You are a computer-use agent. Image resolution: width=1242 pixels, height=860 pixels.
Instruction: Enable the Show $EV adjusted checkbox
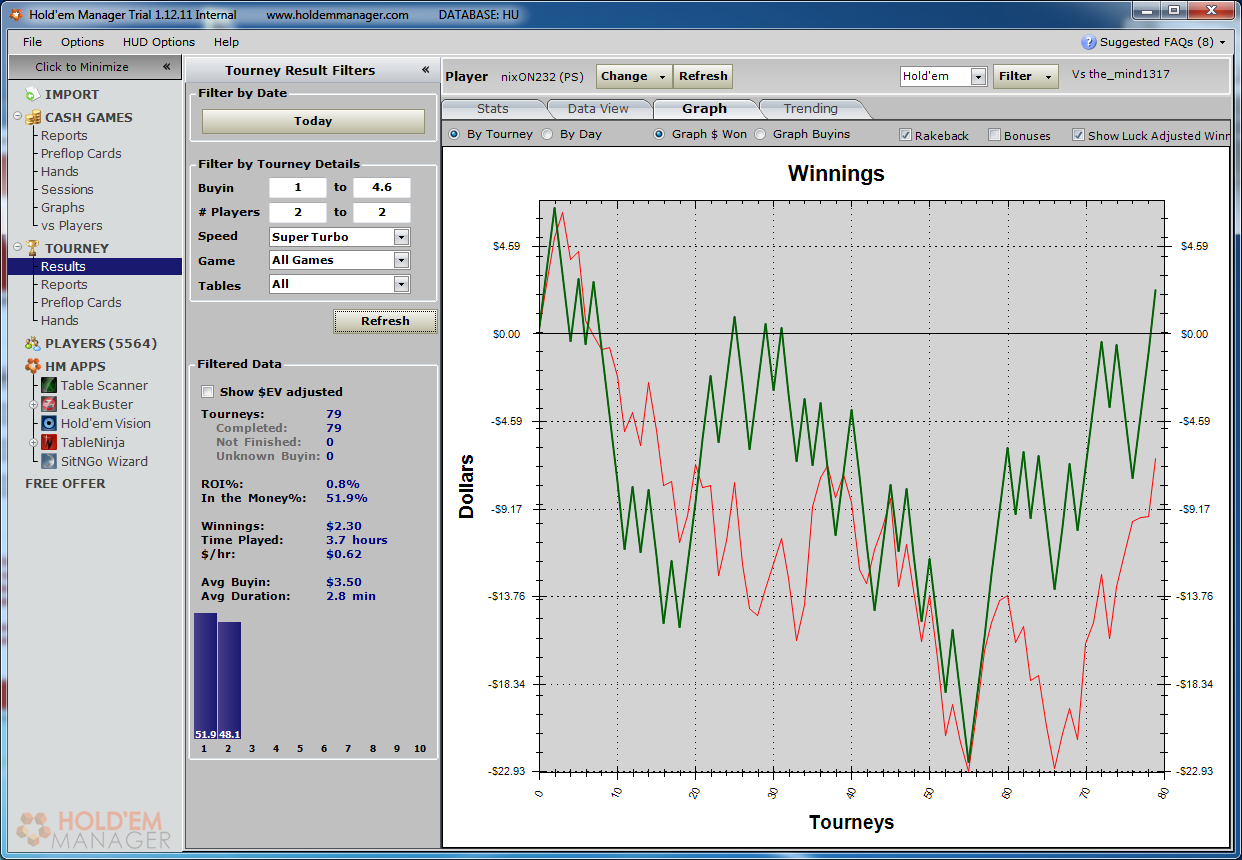[208, 392]
